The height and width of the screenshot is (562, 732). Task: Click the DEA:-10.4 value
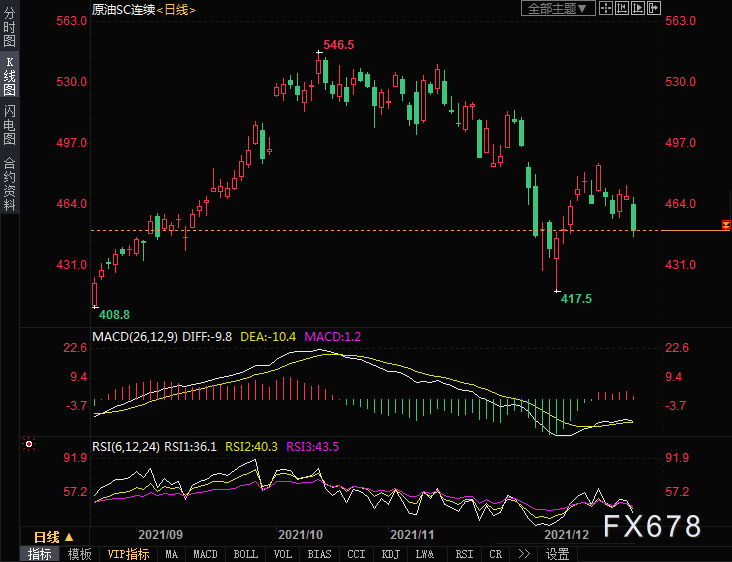click(268, 337)
